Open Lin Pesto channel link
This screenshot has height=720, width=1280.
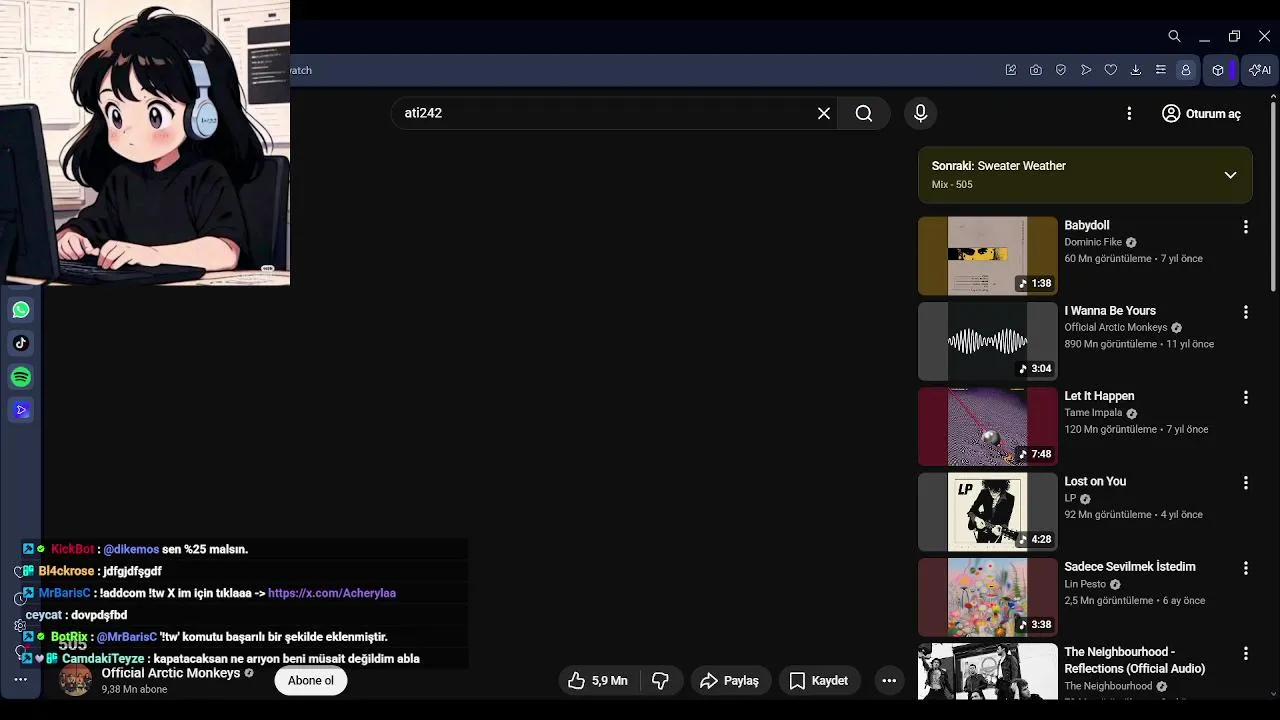[1085, 584]
